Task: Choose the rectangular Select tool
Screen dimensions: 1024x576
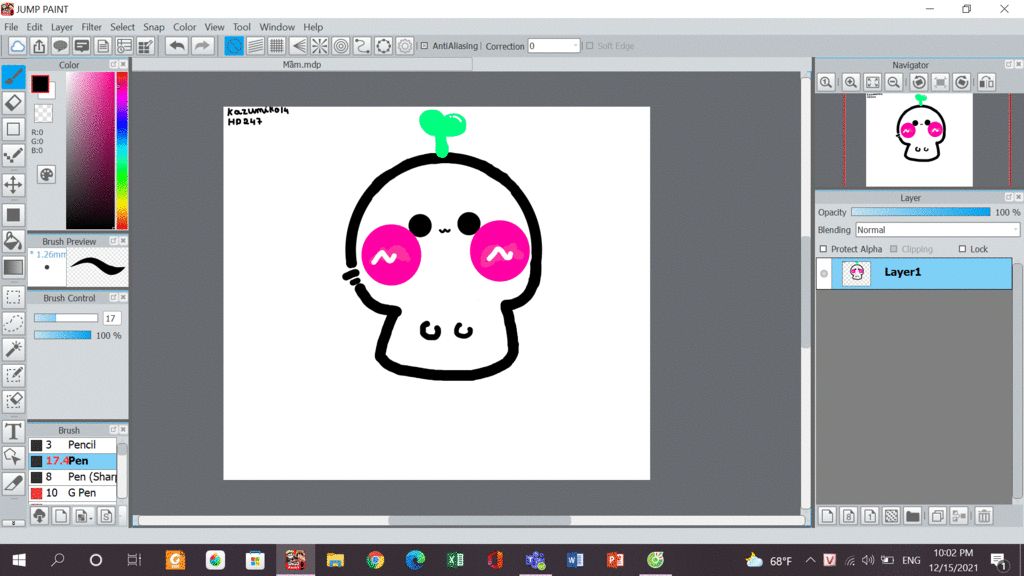Action: coord(14,297)
